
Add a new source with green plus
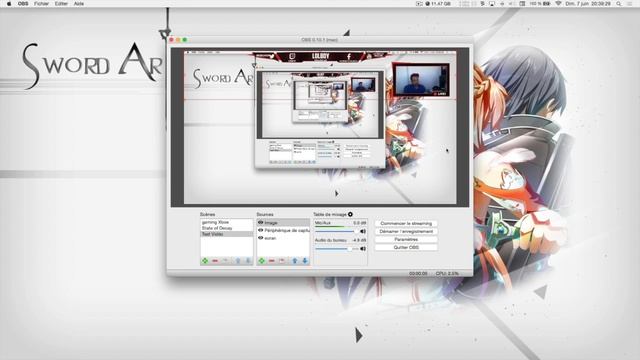(262, 261)
